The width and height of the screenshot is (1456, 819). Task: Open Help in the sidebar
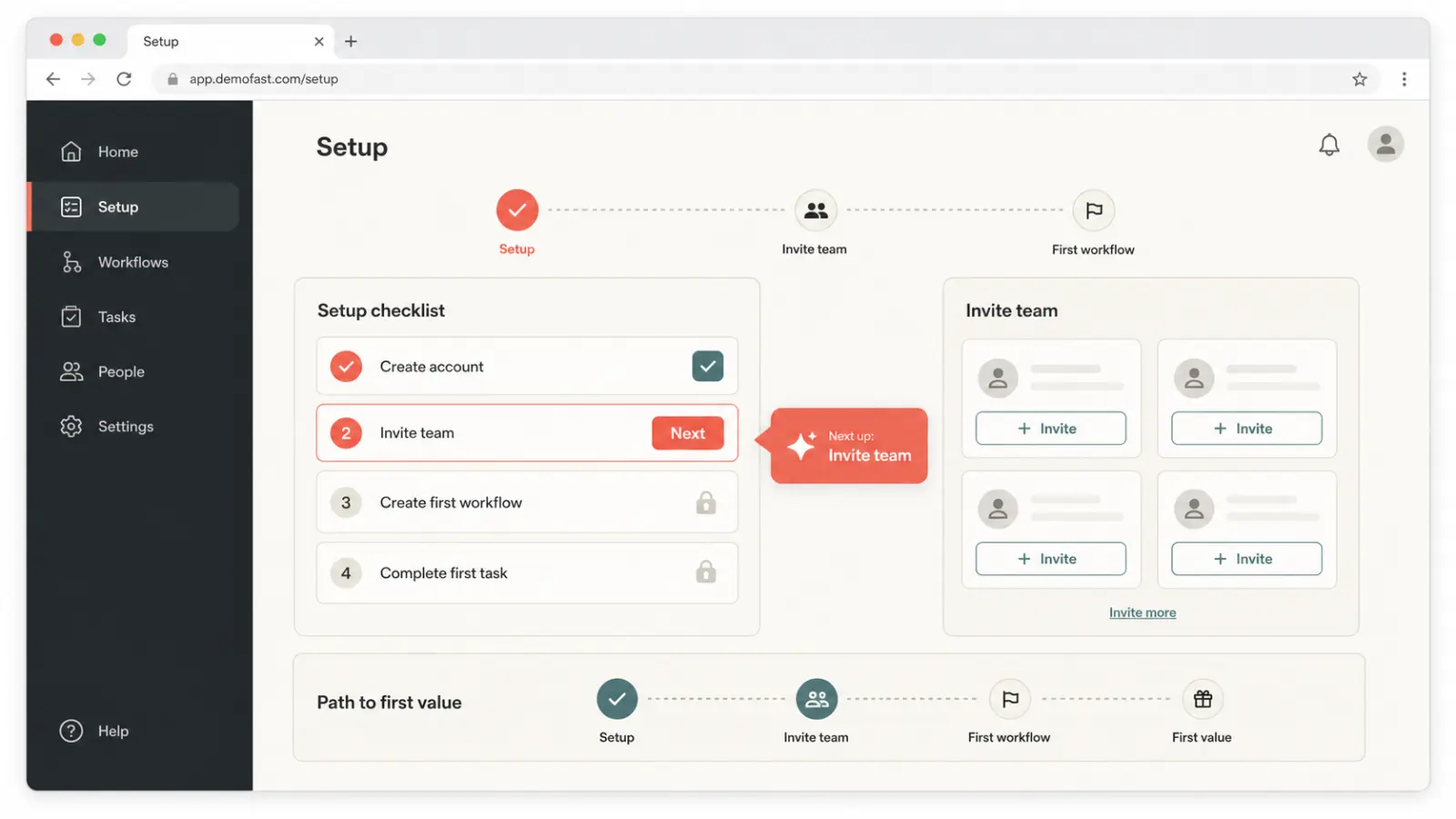click(x=95, y=731)
